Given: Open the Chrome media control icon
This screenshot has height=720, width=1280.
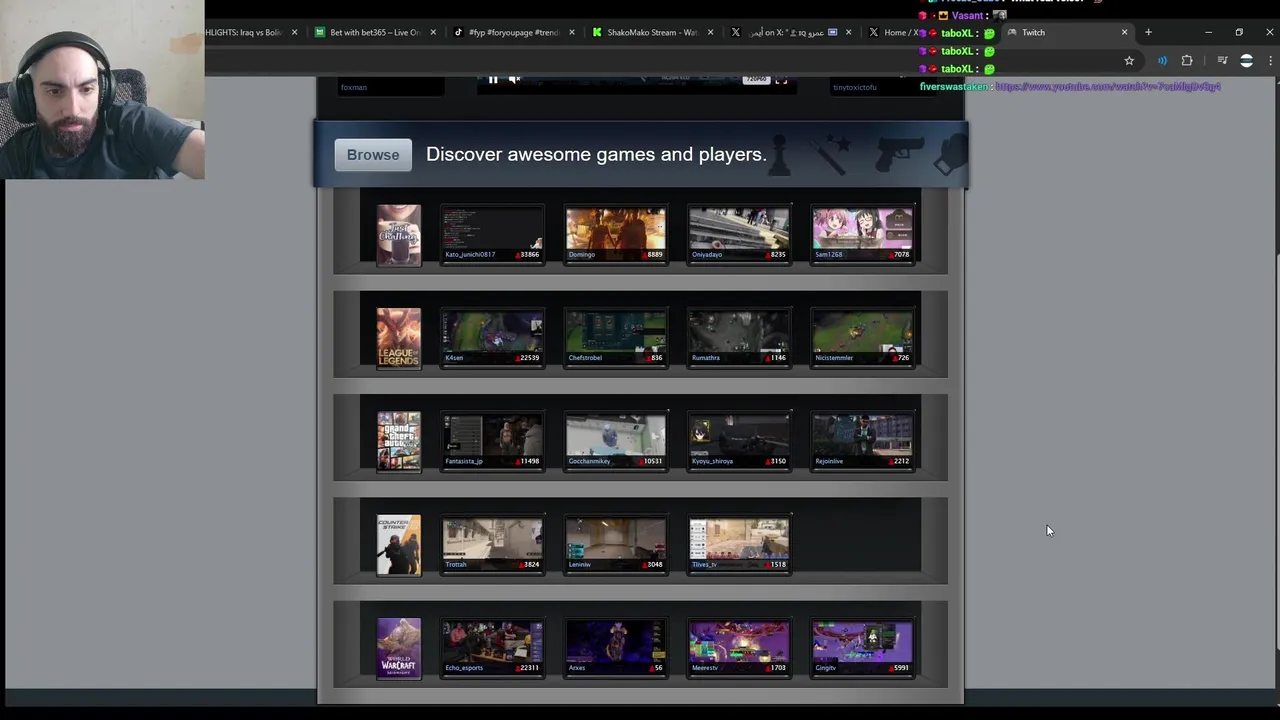Looking at the screenshot, I should (x=1222, y=61).
